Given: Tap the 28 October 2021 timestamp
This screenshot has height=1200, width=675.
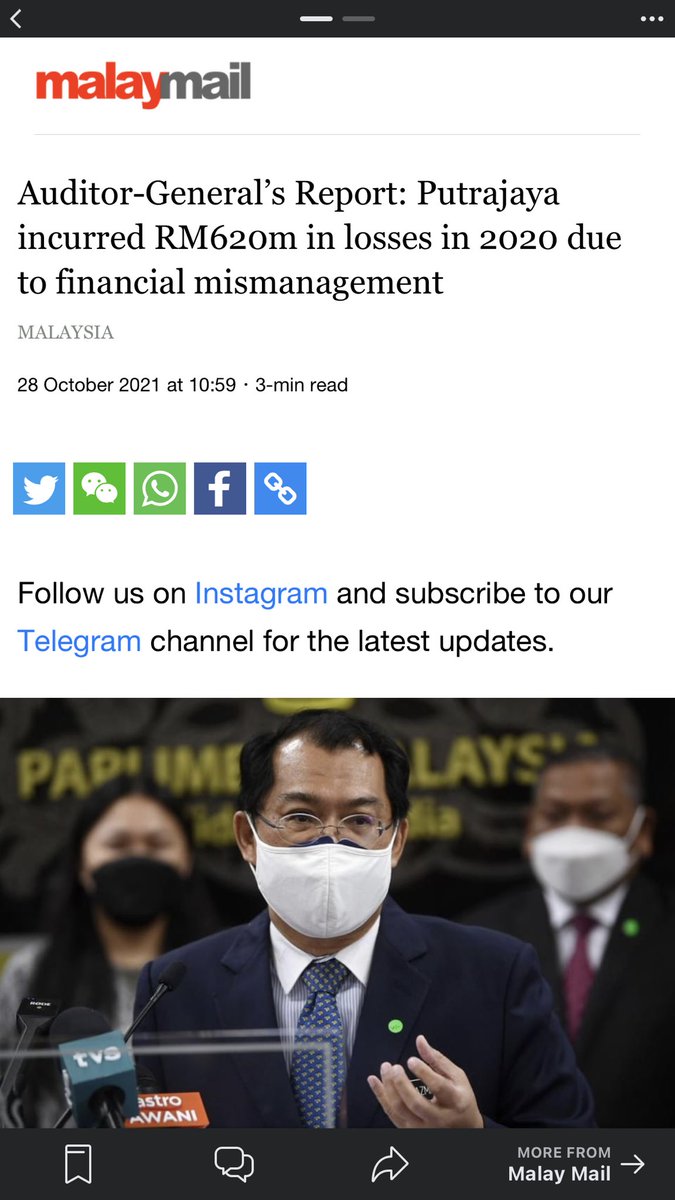Looking at the screenshot, I should (x=126, y=385).
